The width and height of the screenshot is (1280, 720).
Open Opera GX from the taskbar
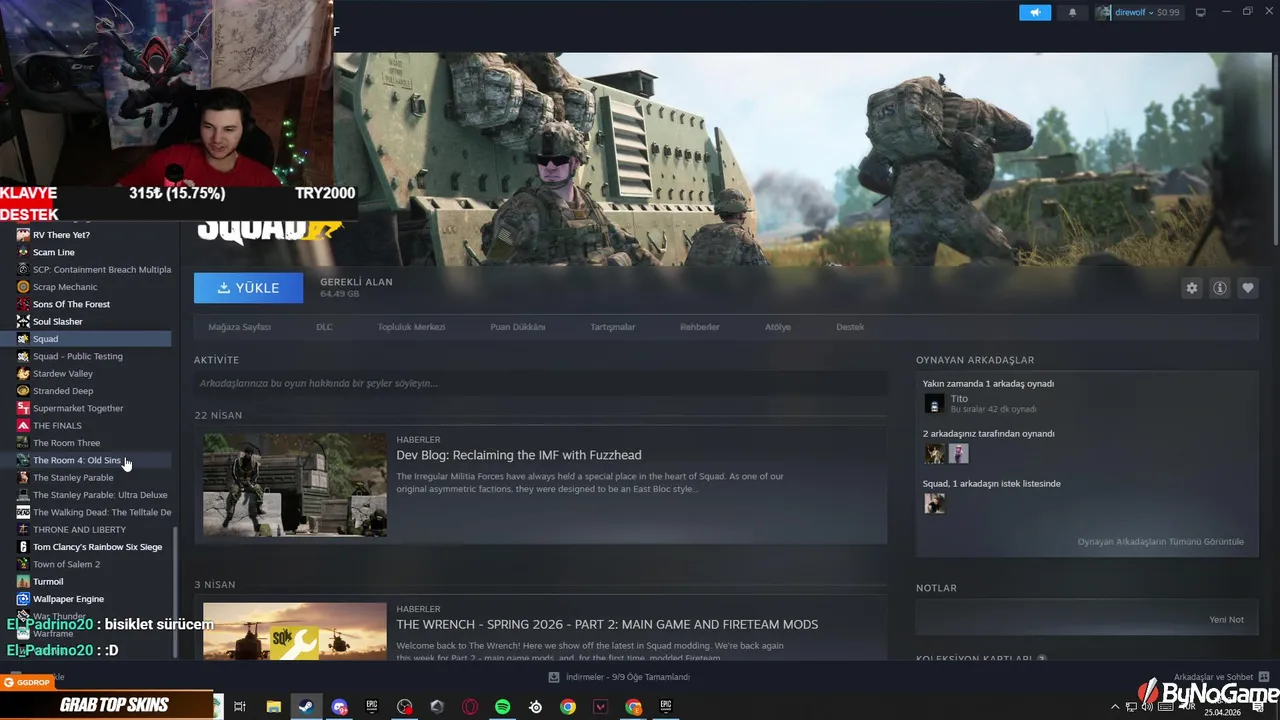pos(470,707)
